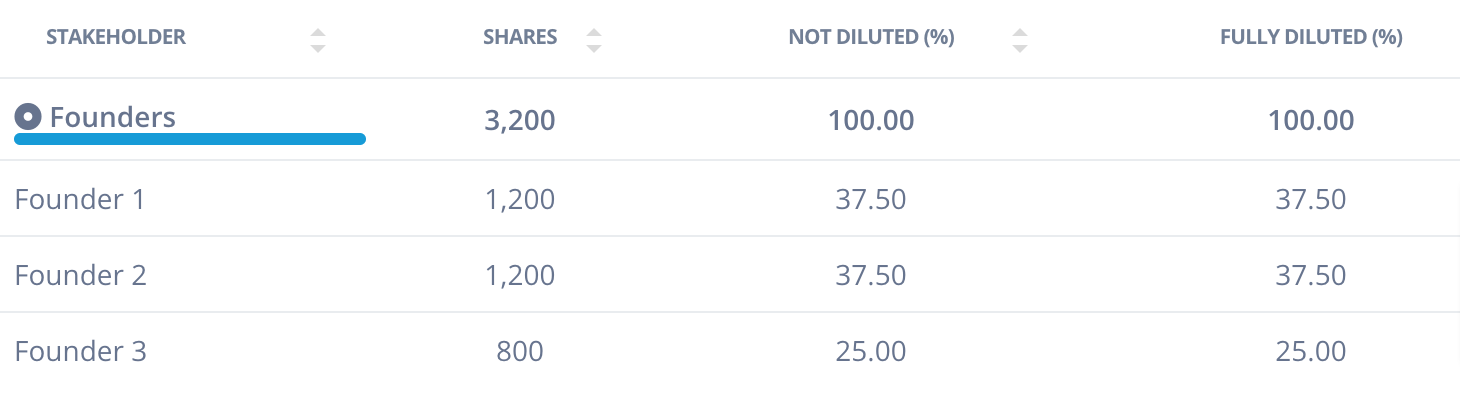Sort by the Shares column arrows
Image resolution: width=1460 pixels, height=400 pixels.
594,40
